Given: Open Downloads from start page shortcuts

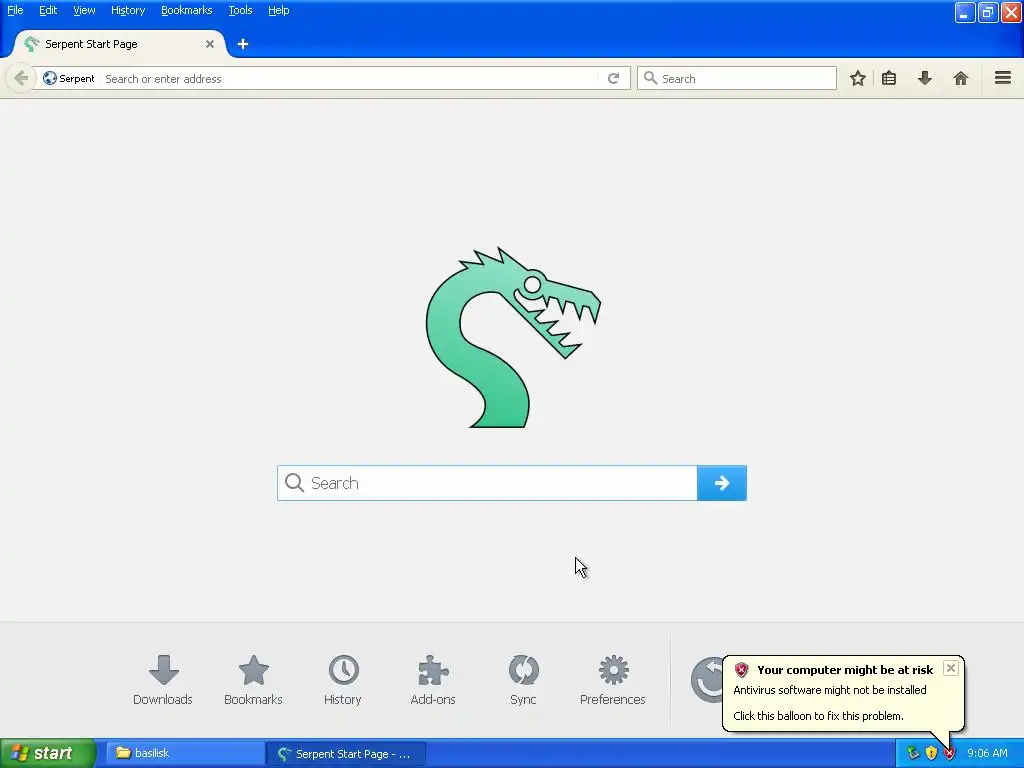Looking at the screenshot, I should [163, 680].
